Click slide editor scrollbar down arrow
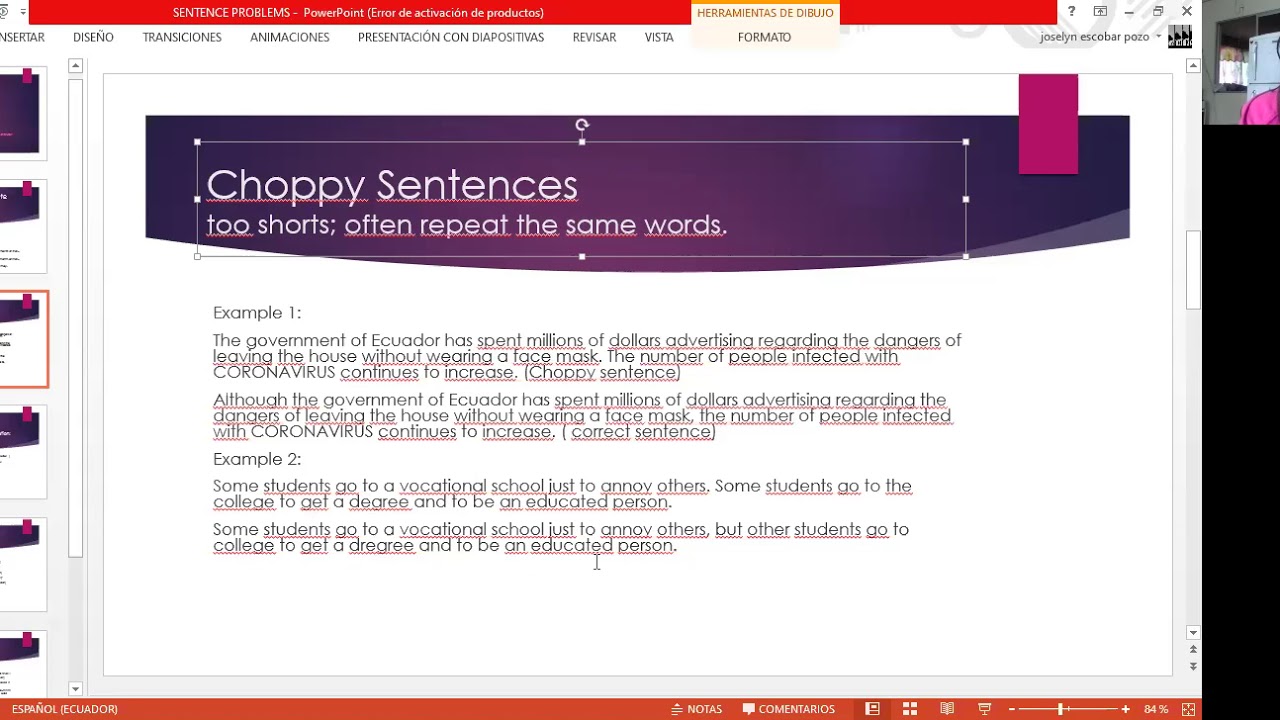The width and height of the screenshot is (1280, 720). (1193, 632)
